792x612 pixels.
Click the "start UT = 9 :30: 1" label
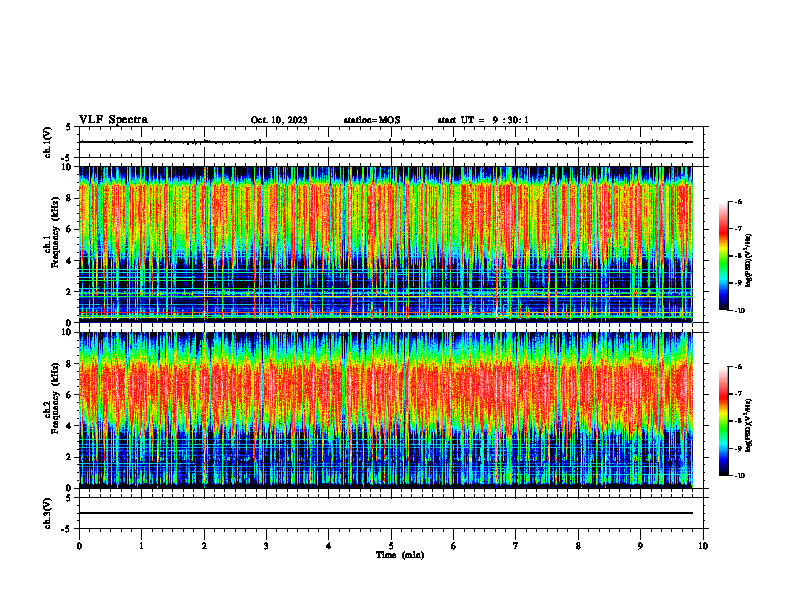coord(483,120)
